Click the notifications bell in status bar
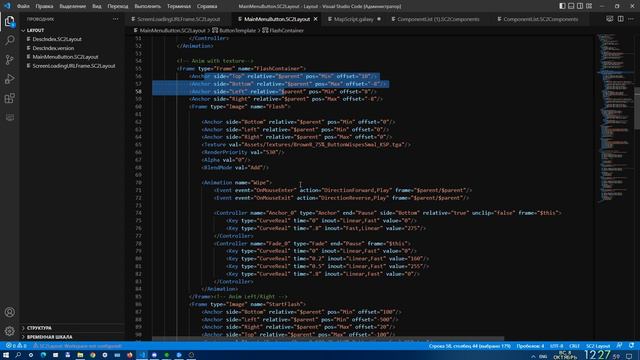 pyautogui.click(x=631, y=346)
